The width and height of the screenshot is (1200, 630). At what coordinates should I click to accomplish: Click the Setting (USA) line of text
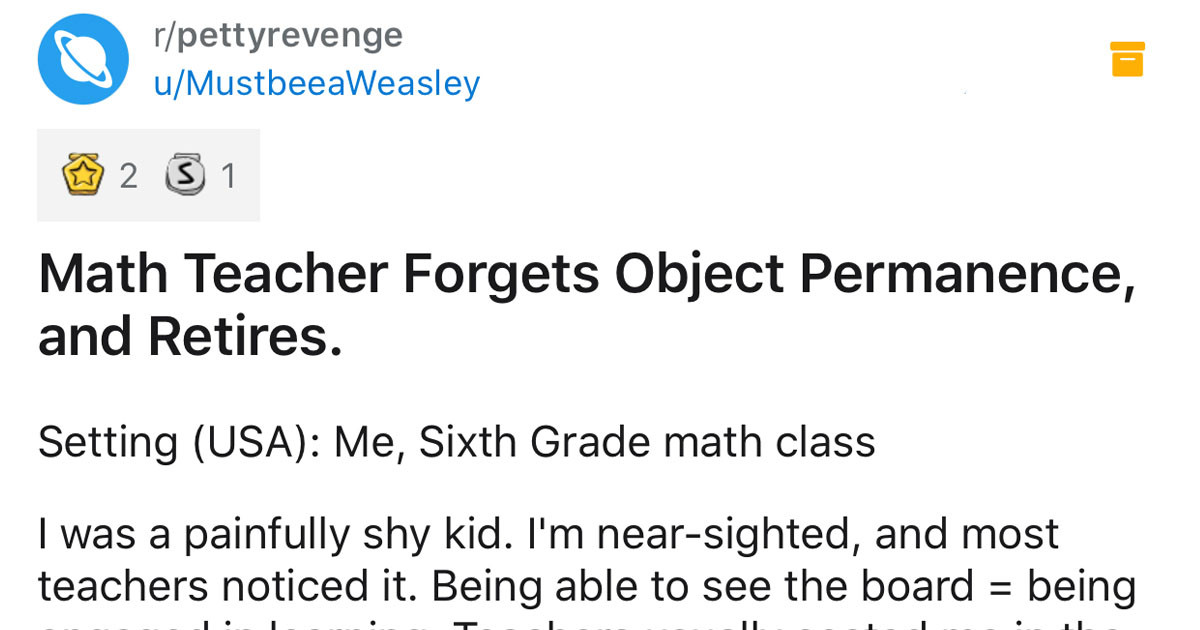pos(455,441)
